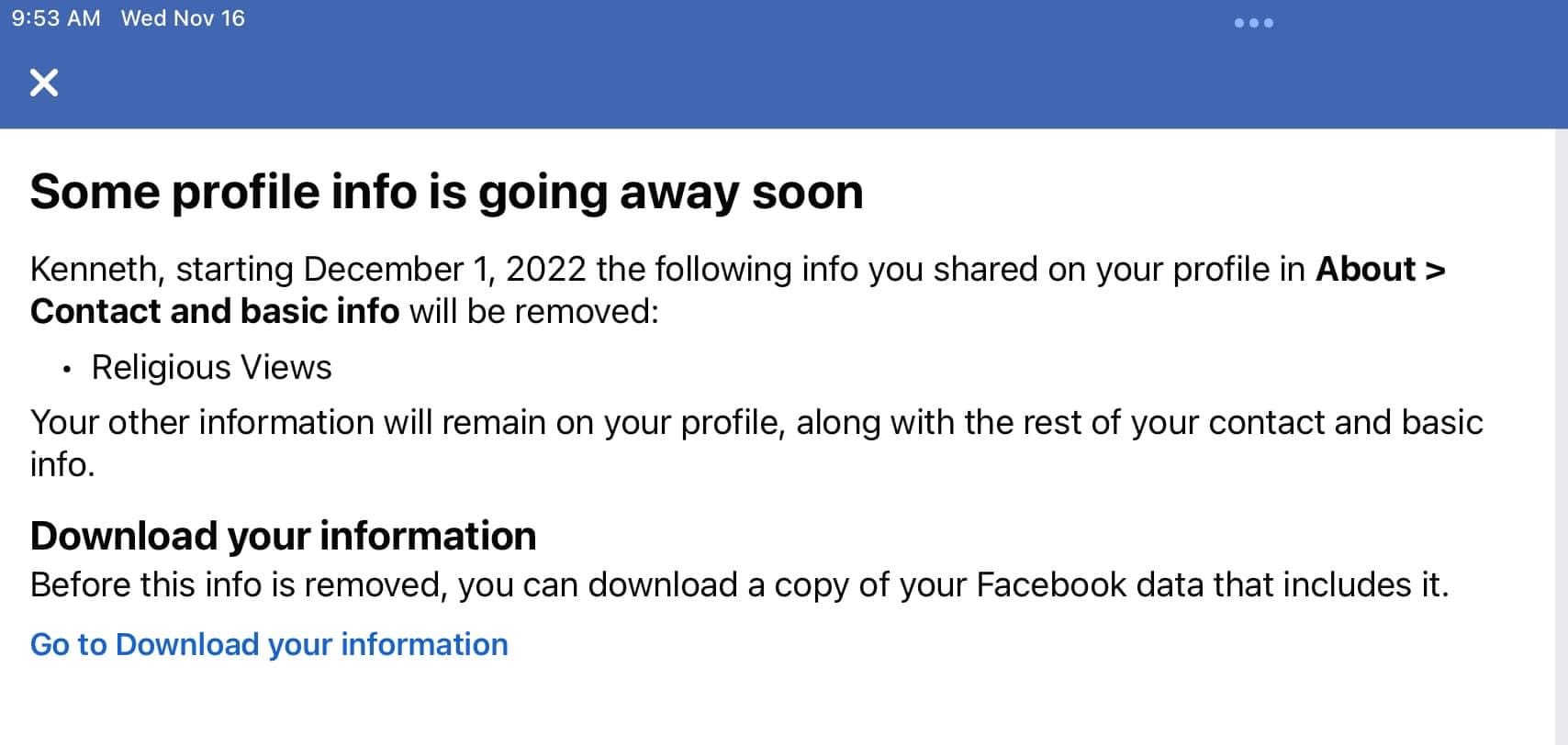Open the Go to Download your information link
The height and width of the screenshot is (745, 1568).
point(269,645)
